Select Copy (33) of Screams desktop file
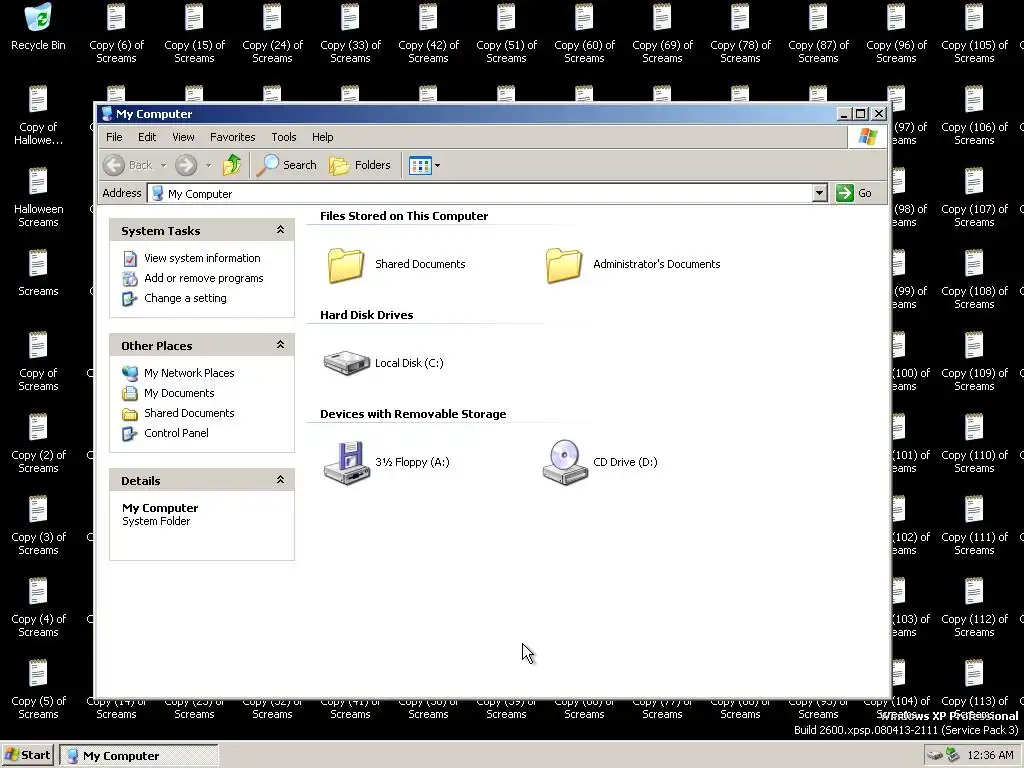The width and height of the screenshot is (1024, 768). coord(350,33)
